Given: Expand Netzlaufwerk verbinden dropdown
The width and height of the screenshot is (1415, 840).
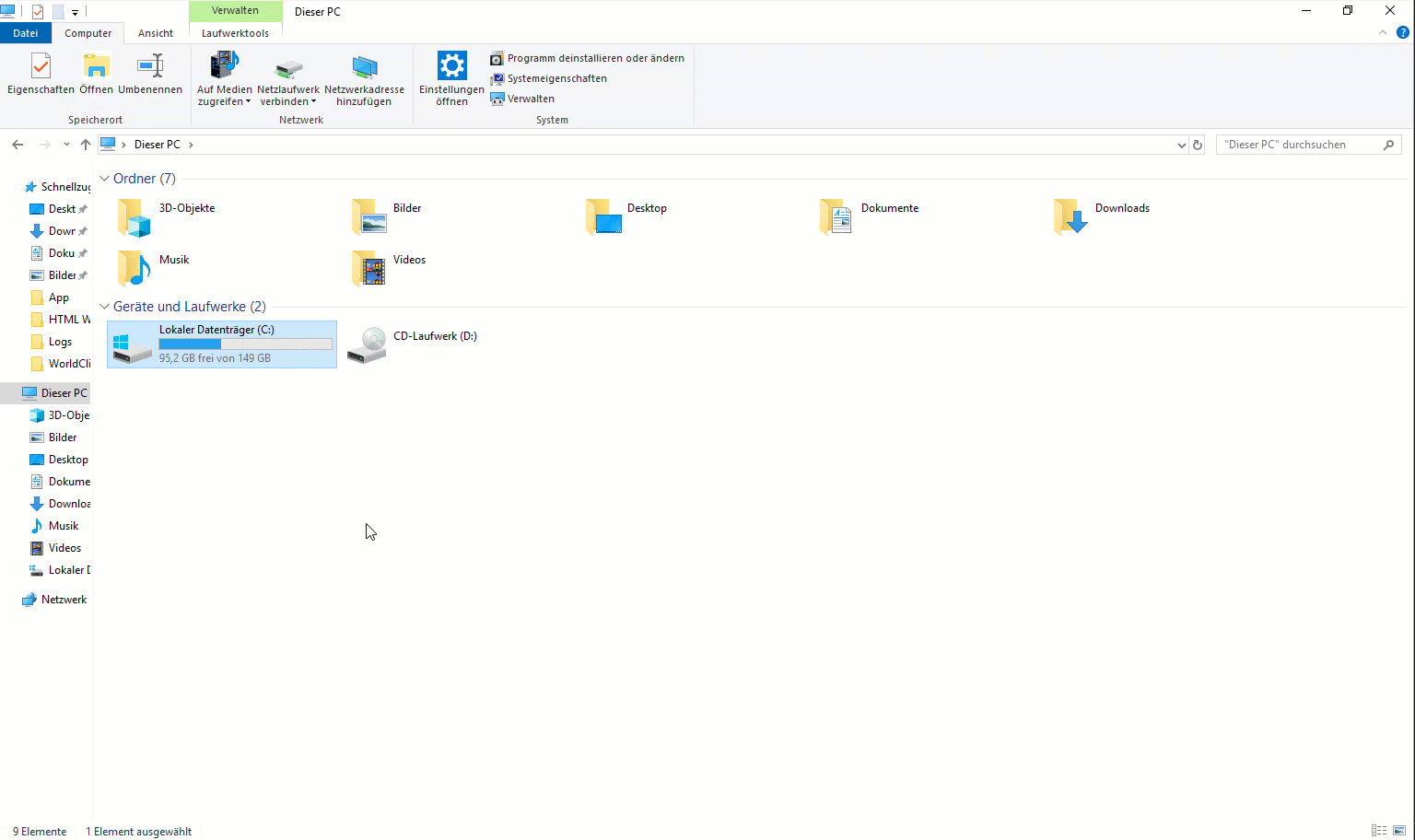Looking at the screenshot, I should (288, 101).
